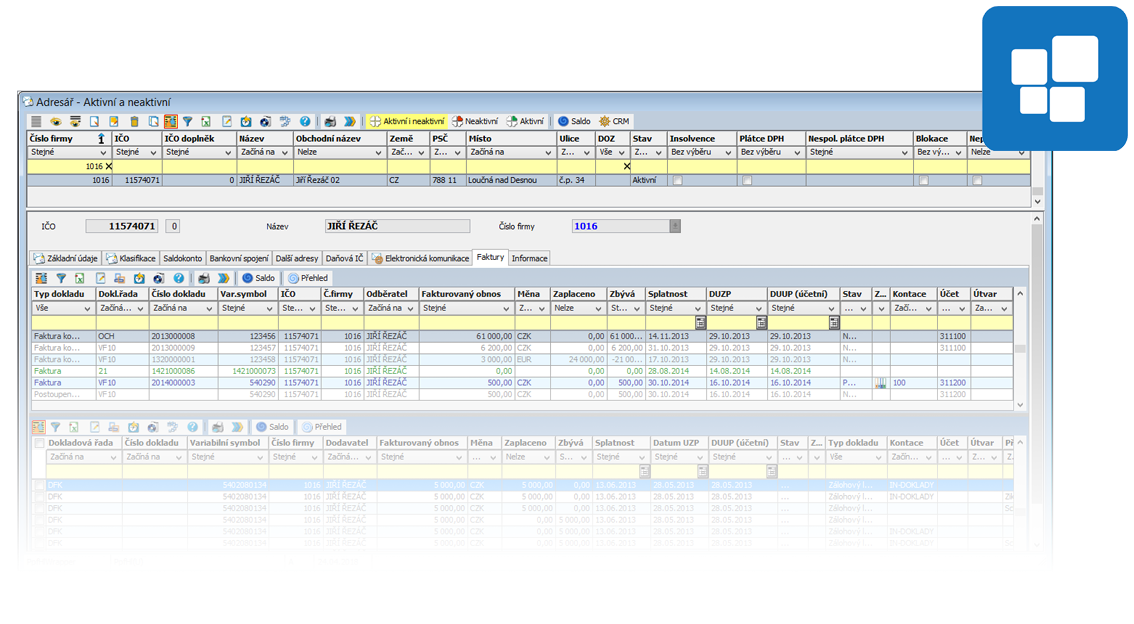This screenshot has height=624, width=1134.
Task: Click the Excel export icon in top toolbar
Action: point(205,121)
